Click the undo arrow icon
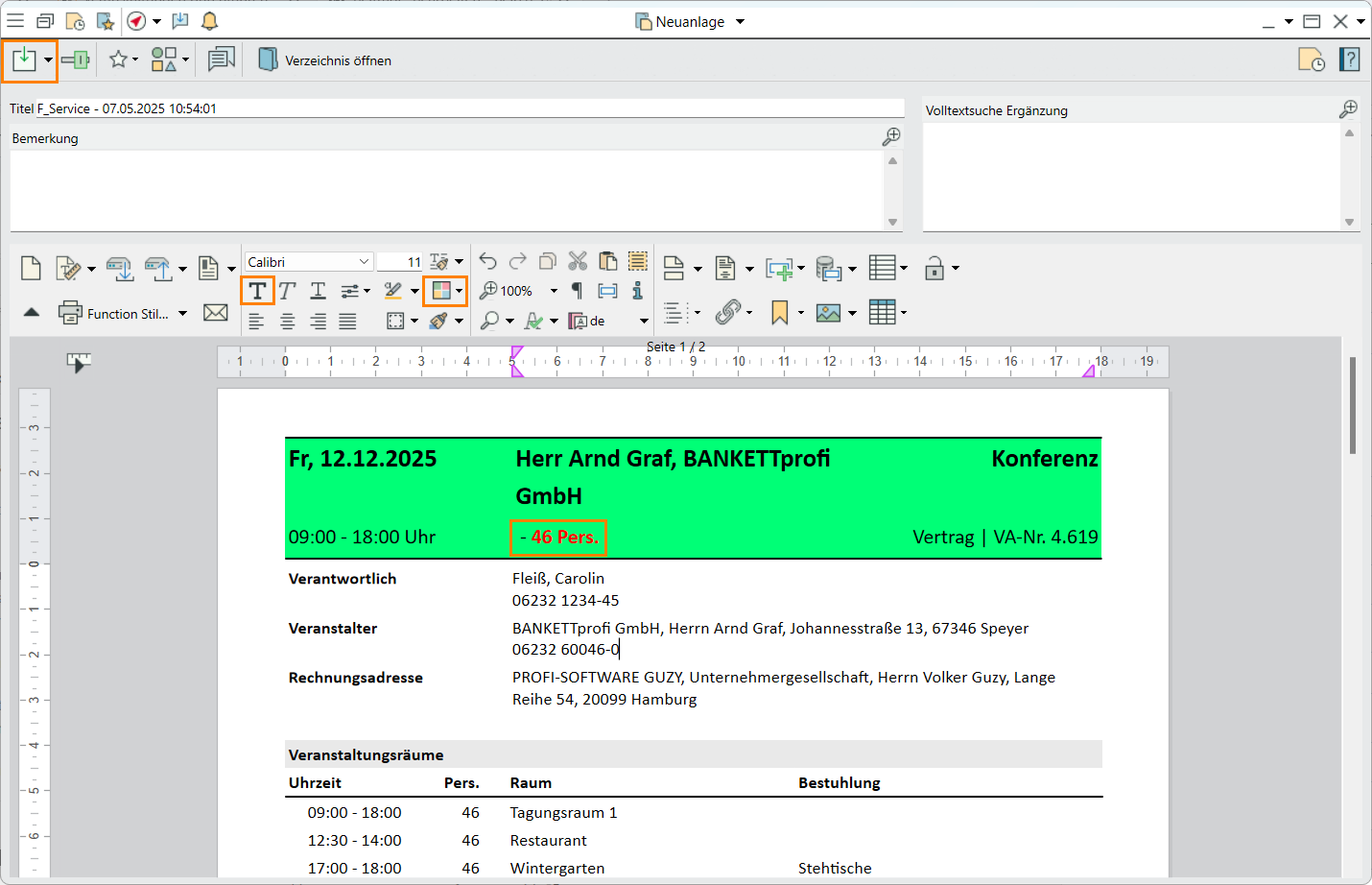 click(487, 261)
